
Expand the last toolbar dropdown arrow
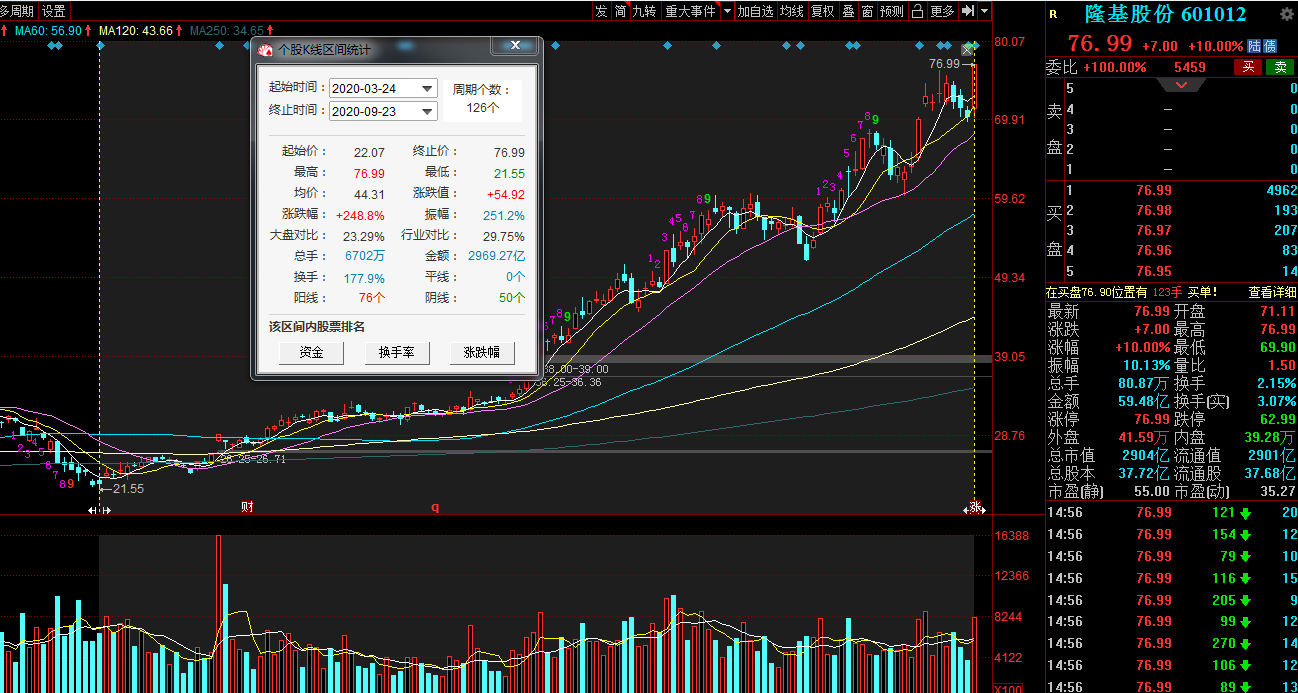[985, 11]
